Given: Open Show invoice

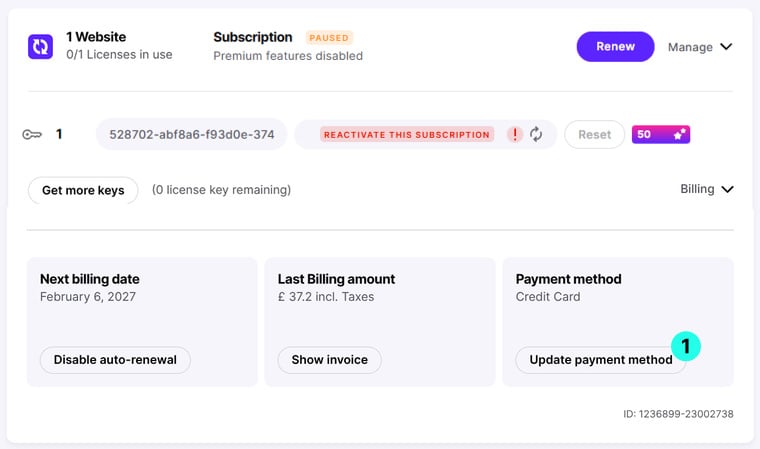Looking at the screenshot, I should tap(330, 360).
